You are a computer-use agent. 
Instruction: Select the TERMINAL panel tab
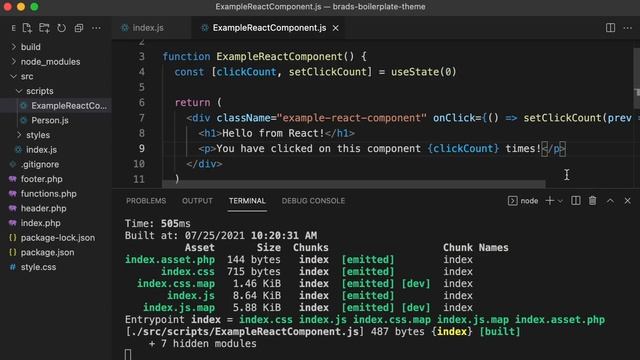(247, 201)
